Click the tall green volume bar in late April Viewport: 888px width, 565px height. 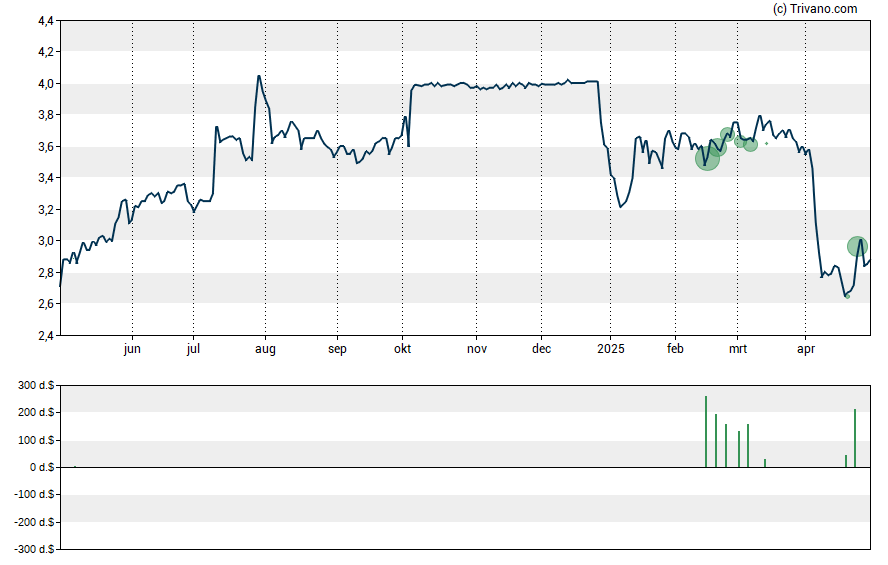coord(855,438)
